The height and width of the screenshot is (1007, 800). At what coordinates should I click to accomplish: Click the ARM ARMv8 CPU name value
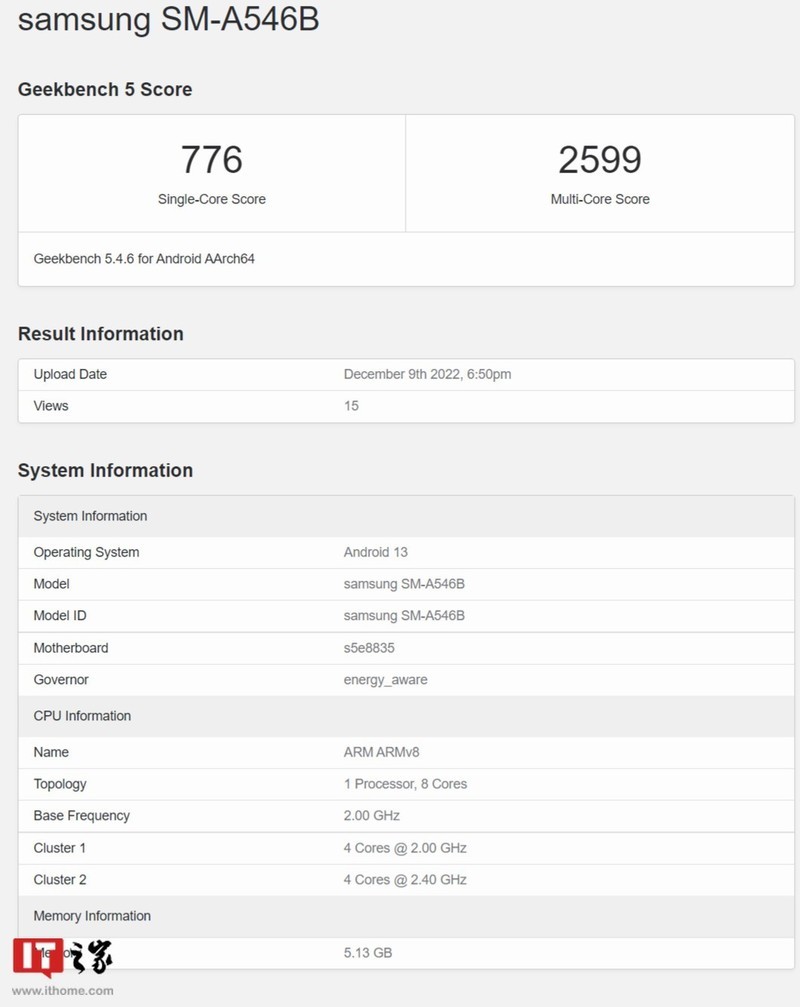coord(390,752)
